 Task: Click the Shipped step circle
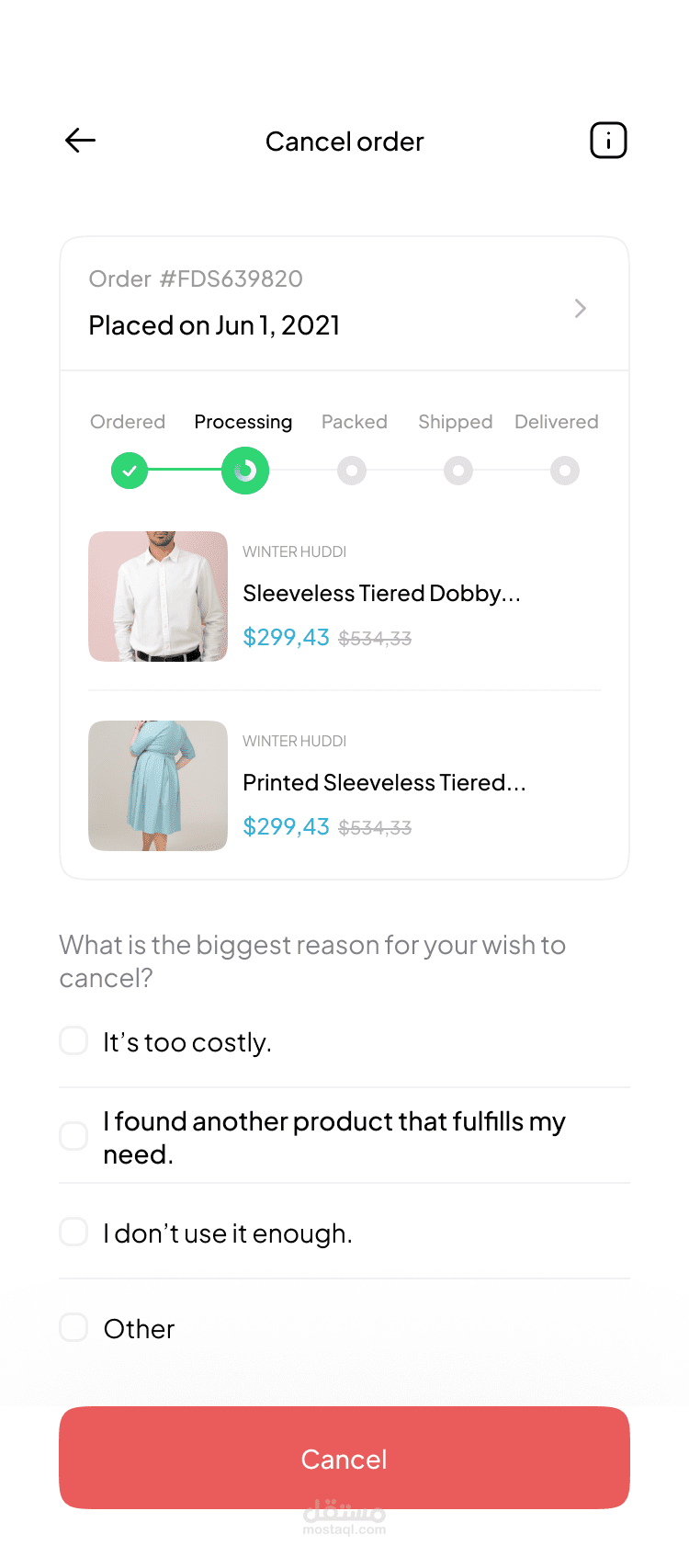click(x=458, y=471)
